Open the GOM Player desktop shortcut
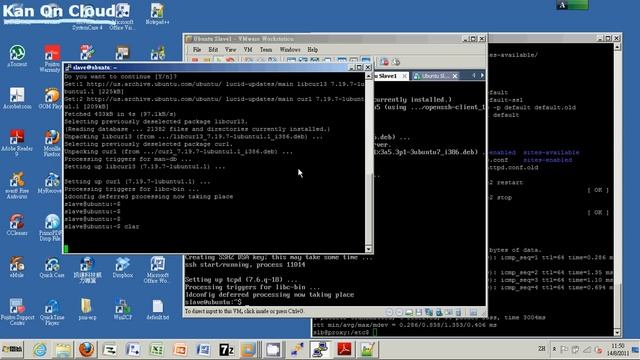 pos(51,98)
